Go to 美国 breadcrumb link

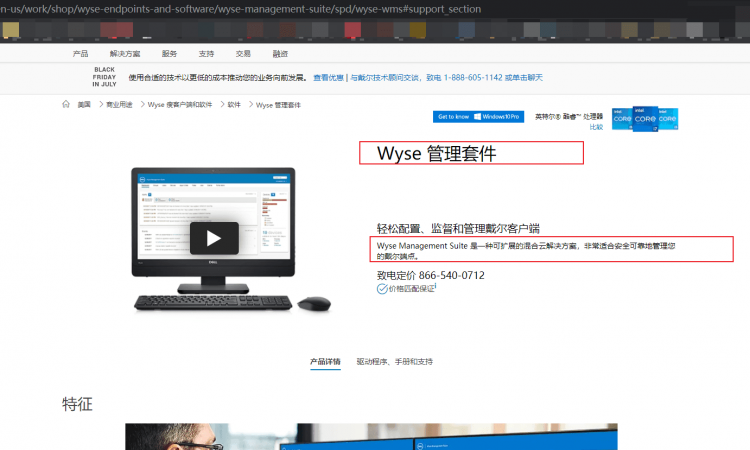84,105
